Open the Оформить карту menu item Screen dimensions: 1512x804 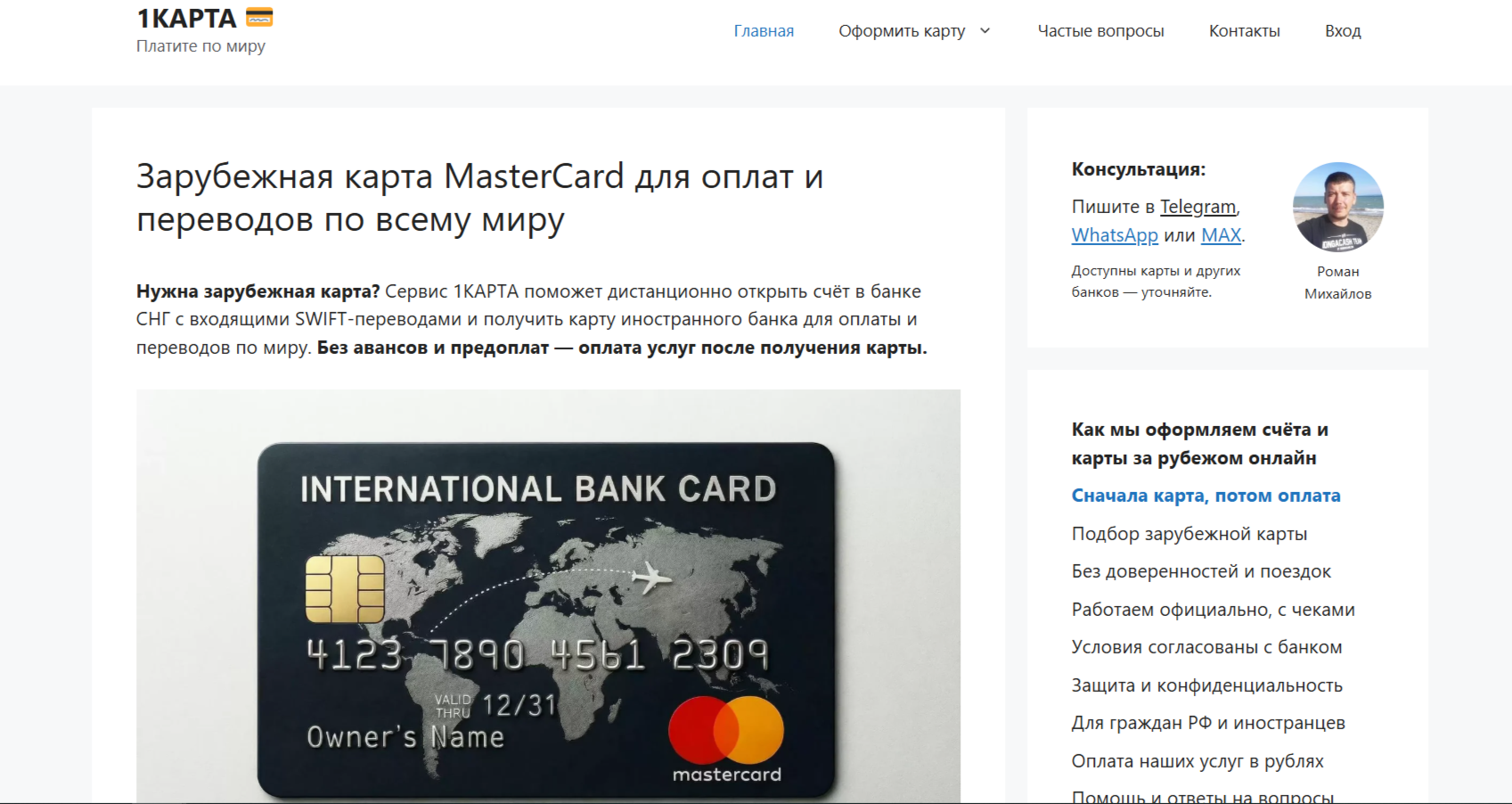pyautogui.click(x=902, y=31)
